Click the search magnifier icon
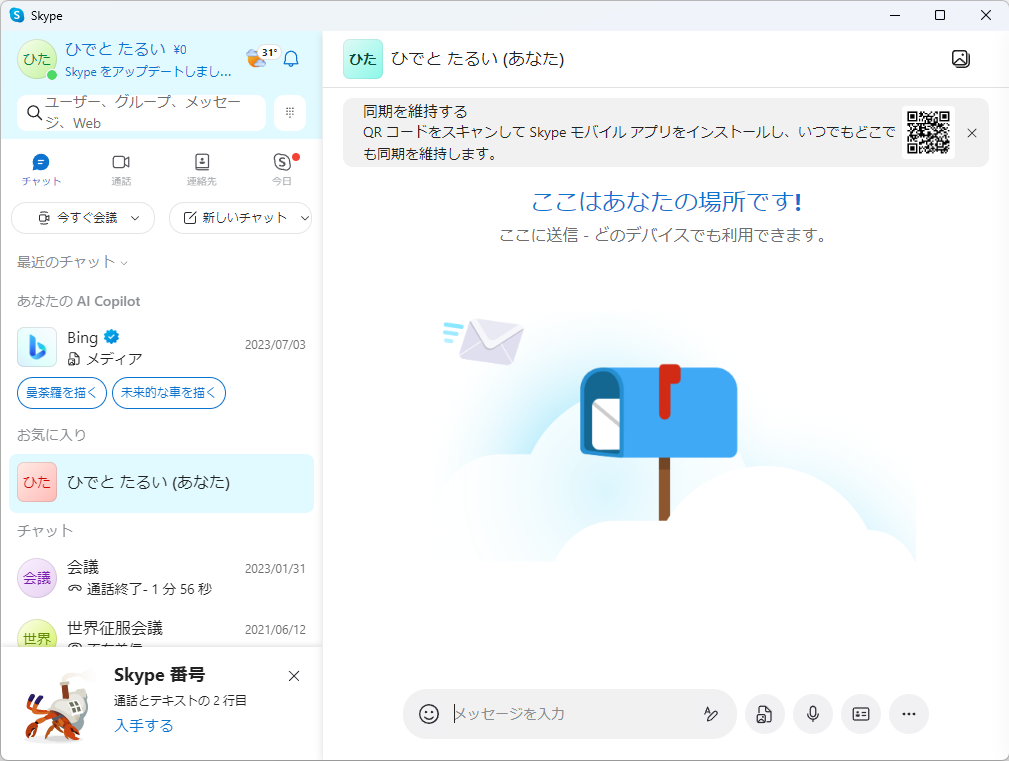Screen dimensions: 1009x761 click(x=35, y=113)
